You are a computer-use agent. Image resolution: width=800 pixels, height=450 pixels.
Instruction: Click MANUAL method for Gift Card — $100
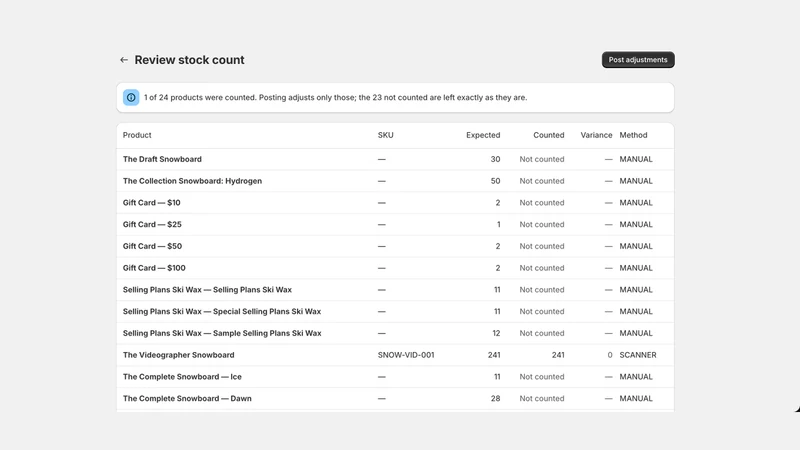[636, 268]
